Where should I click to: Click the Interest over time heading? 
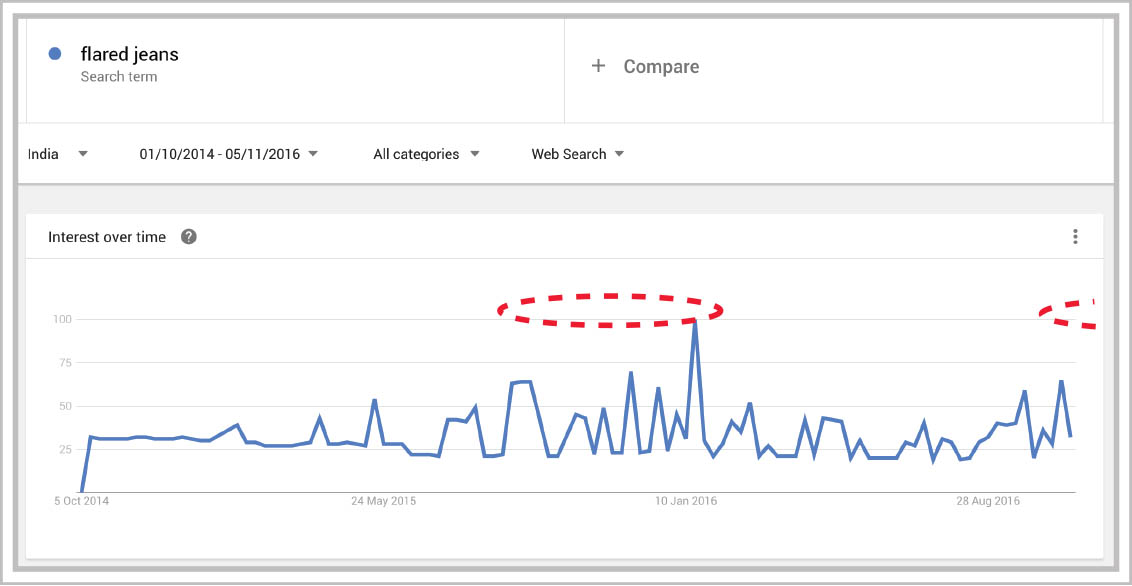(107, 237)
